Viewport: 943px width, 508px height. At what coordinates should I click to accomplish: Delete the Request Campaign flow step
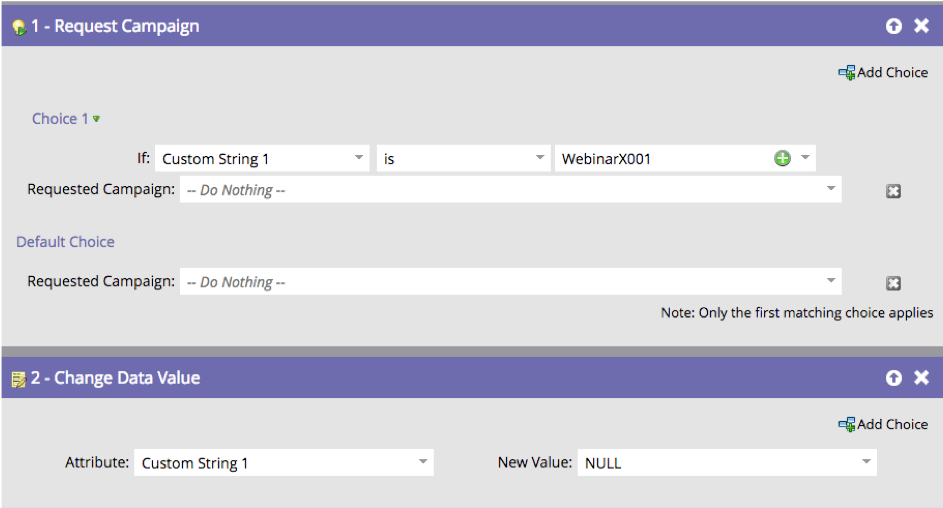(921, 26)
